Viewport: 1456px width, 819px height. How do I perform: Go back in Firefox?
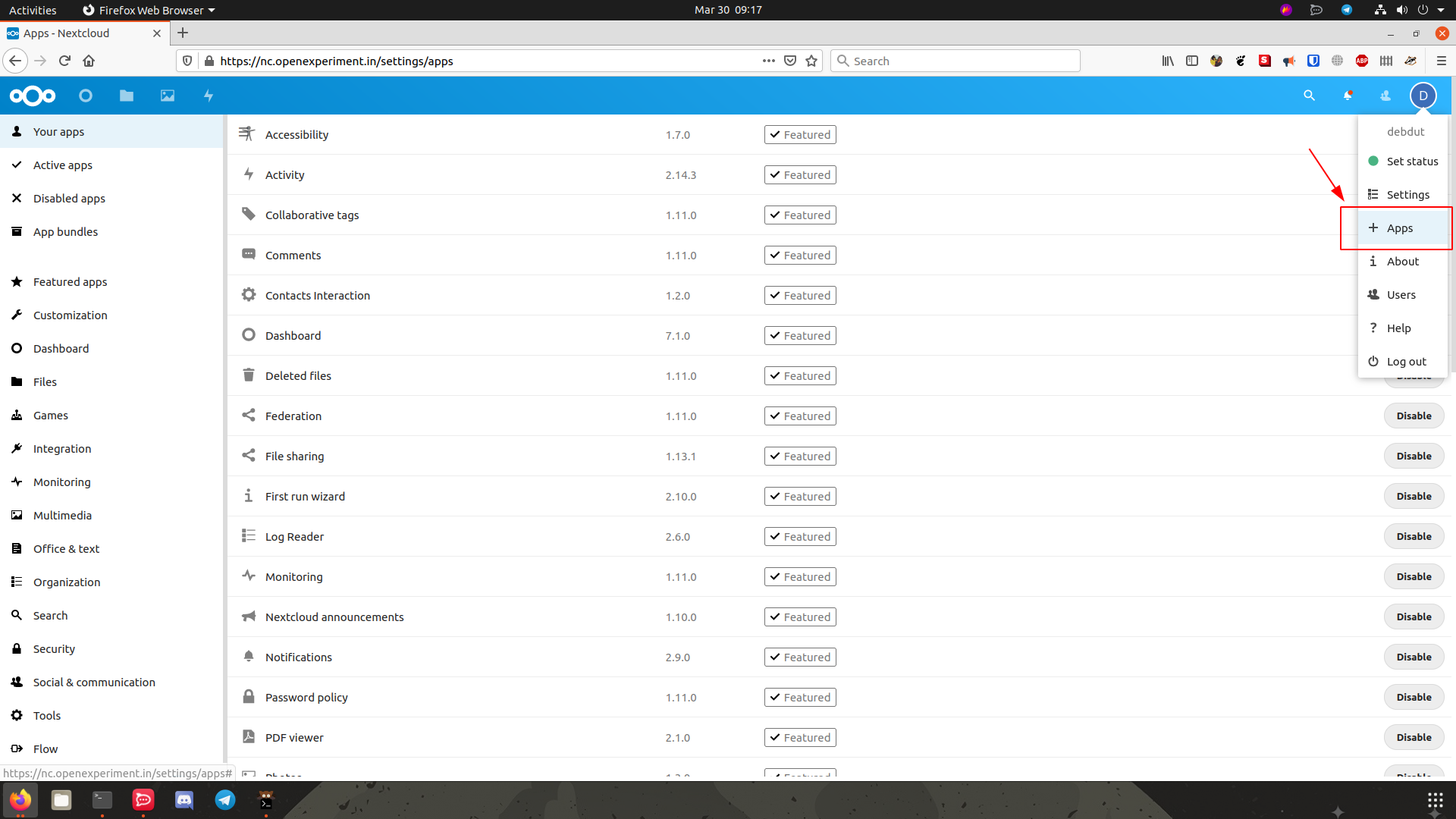pyautogui.click(x=15, y=61)
